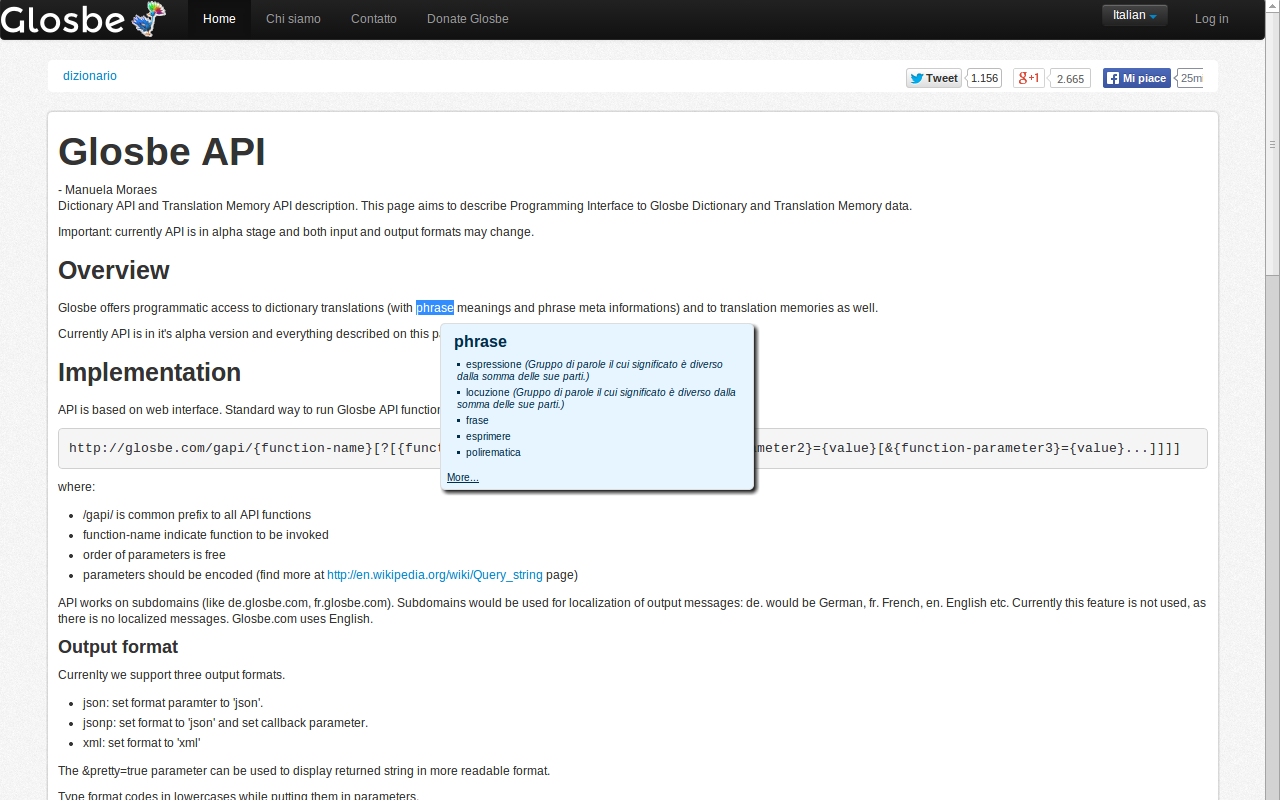Image resolution: width=1280 pixels, height=800 pixels.
Task: Select the translation 'frase' in the popup
Action: tap(477, 421)
